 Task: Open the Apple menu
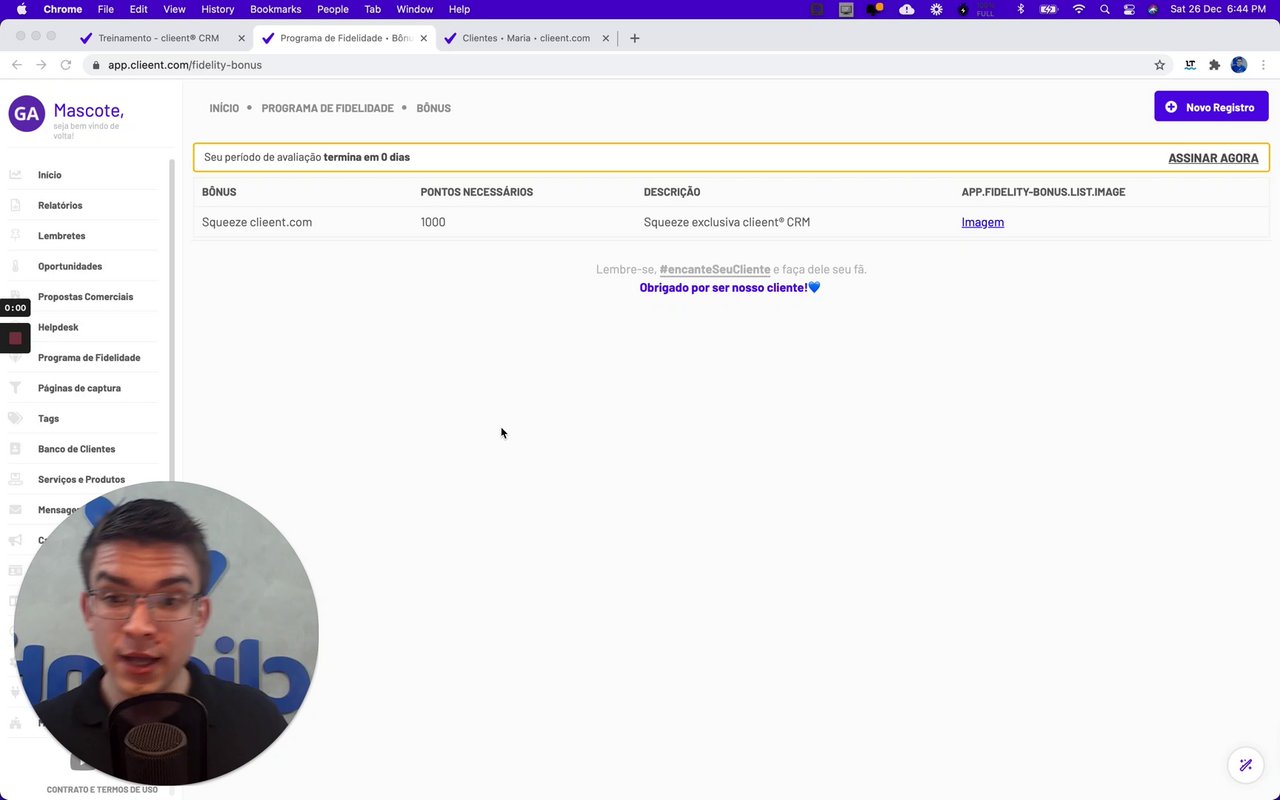[x=22, y=9]
